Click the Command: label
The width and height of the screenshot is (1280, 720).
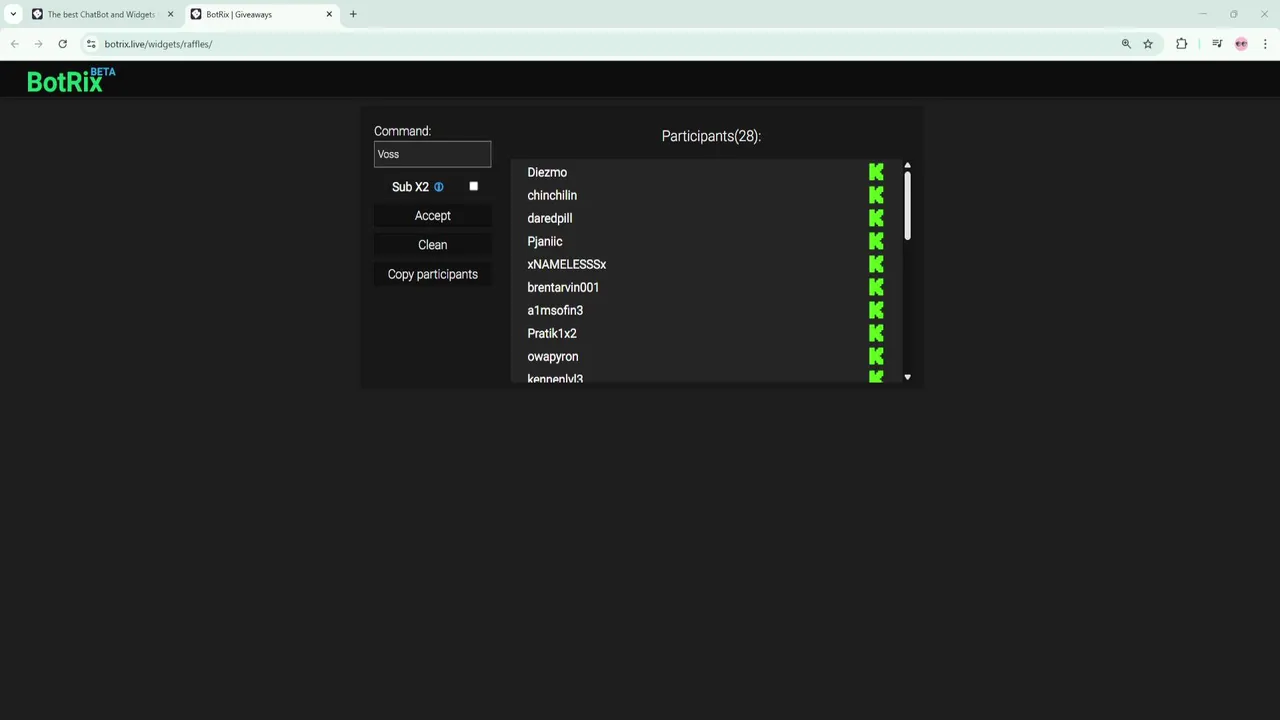402,131
